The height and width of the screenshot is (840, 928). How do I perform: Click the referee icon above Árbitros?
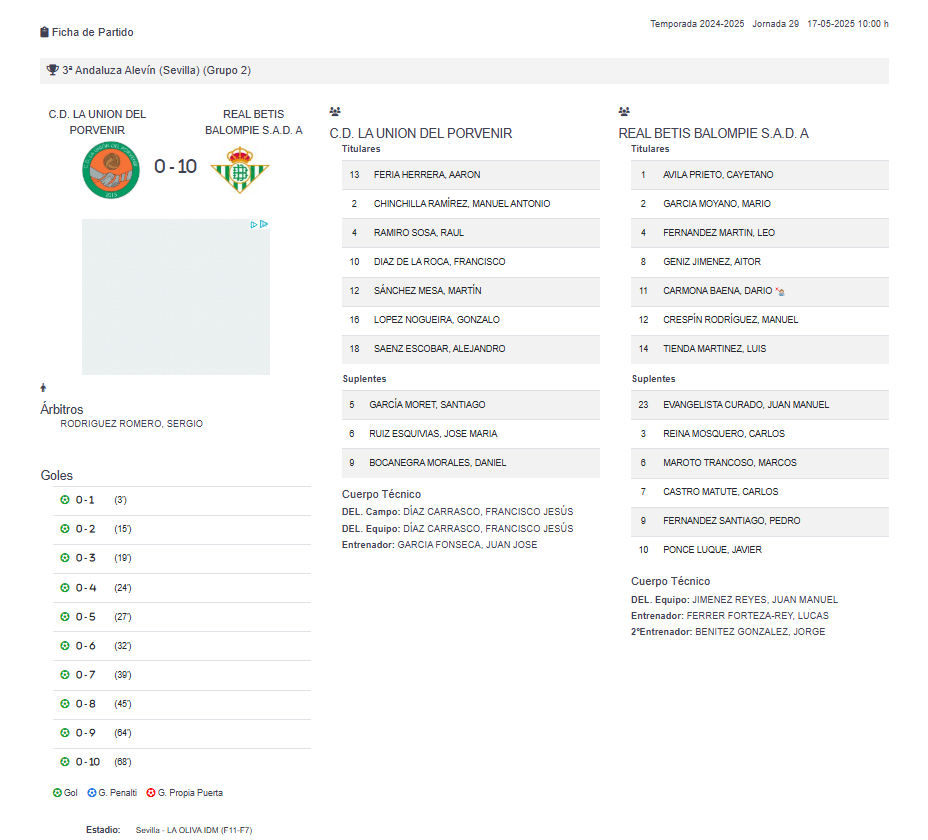pyautogui.click(x=43, y=388)
